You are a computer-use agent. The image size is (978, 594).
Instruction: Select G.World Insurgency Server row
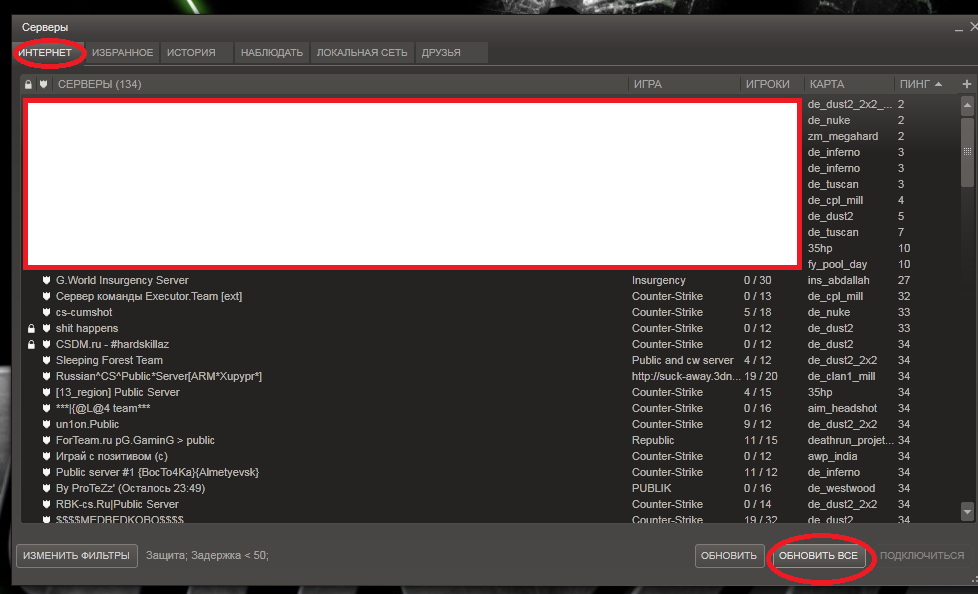(490, 280)
